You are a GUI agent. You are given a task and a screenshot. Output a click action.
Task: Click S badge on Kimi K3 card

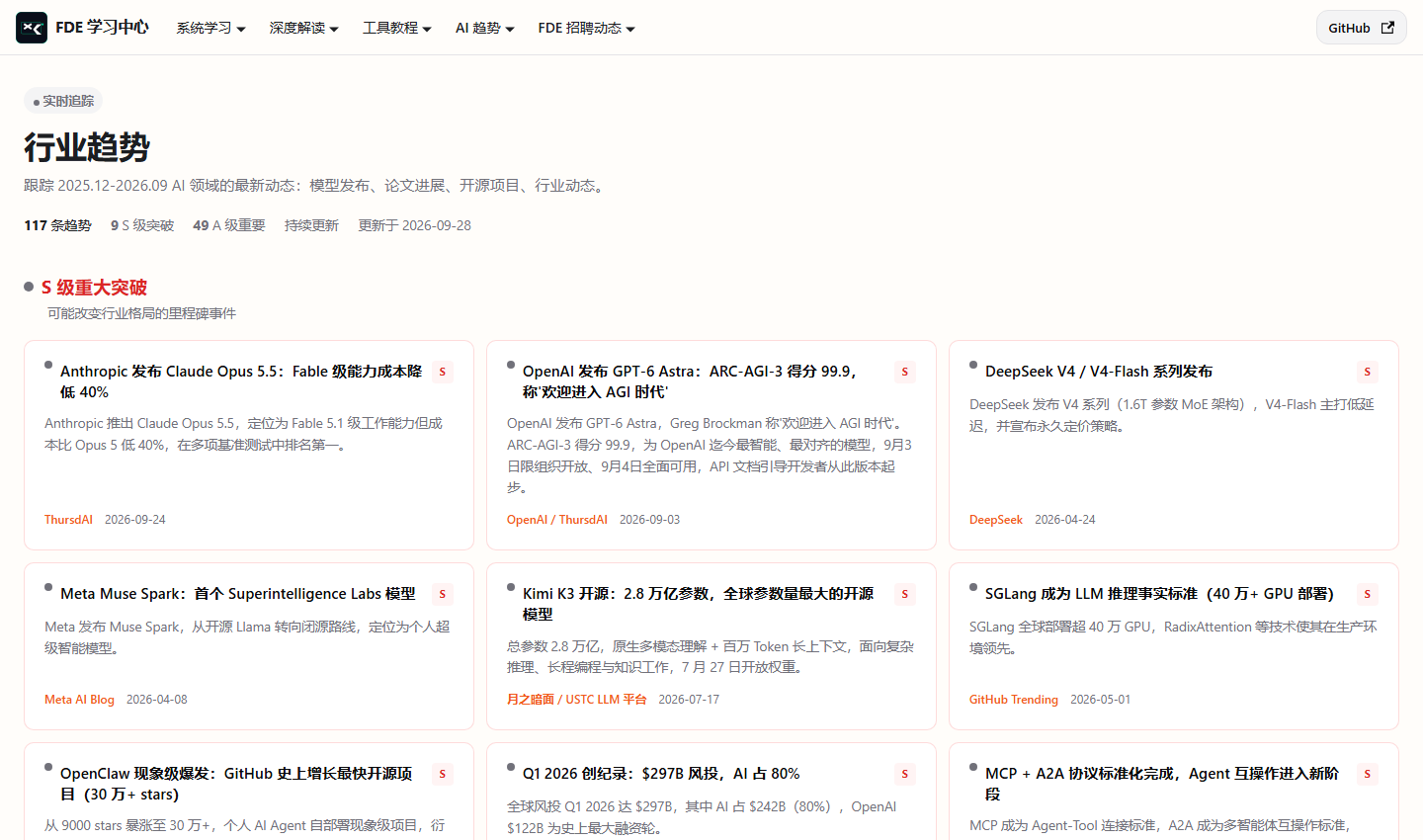(x=905, y=594)
